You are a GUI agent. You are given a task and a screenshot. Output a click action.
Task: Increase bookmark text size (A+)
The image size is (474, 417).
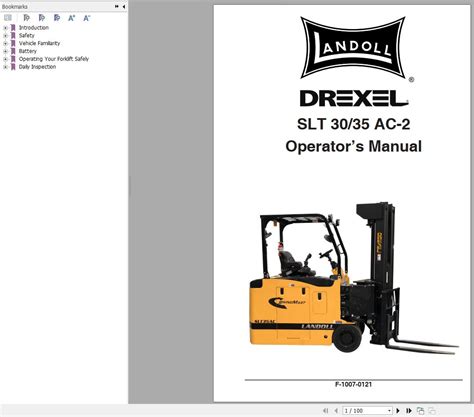pos(72,18)
